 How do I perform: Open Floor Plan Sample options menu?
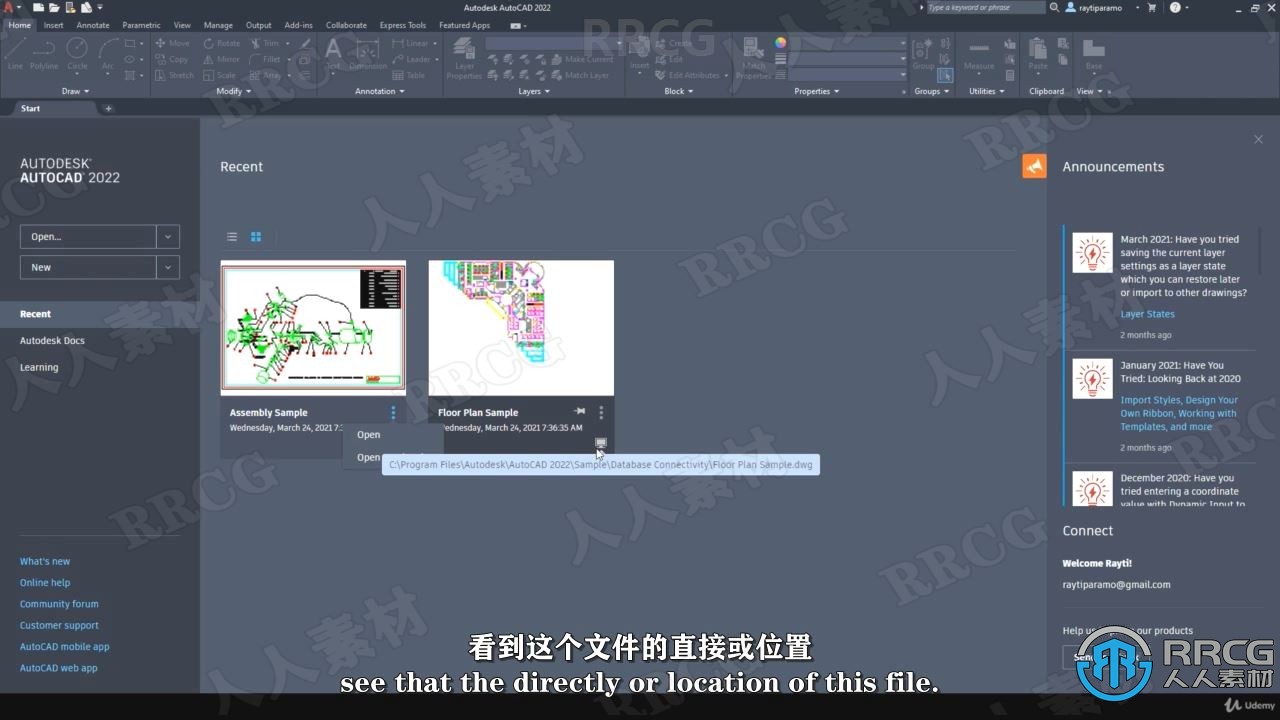click(x=601, y=412)
